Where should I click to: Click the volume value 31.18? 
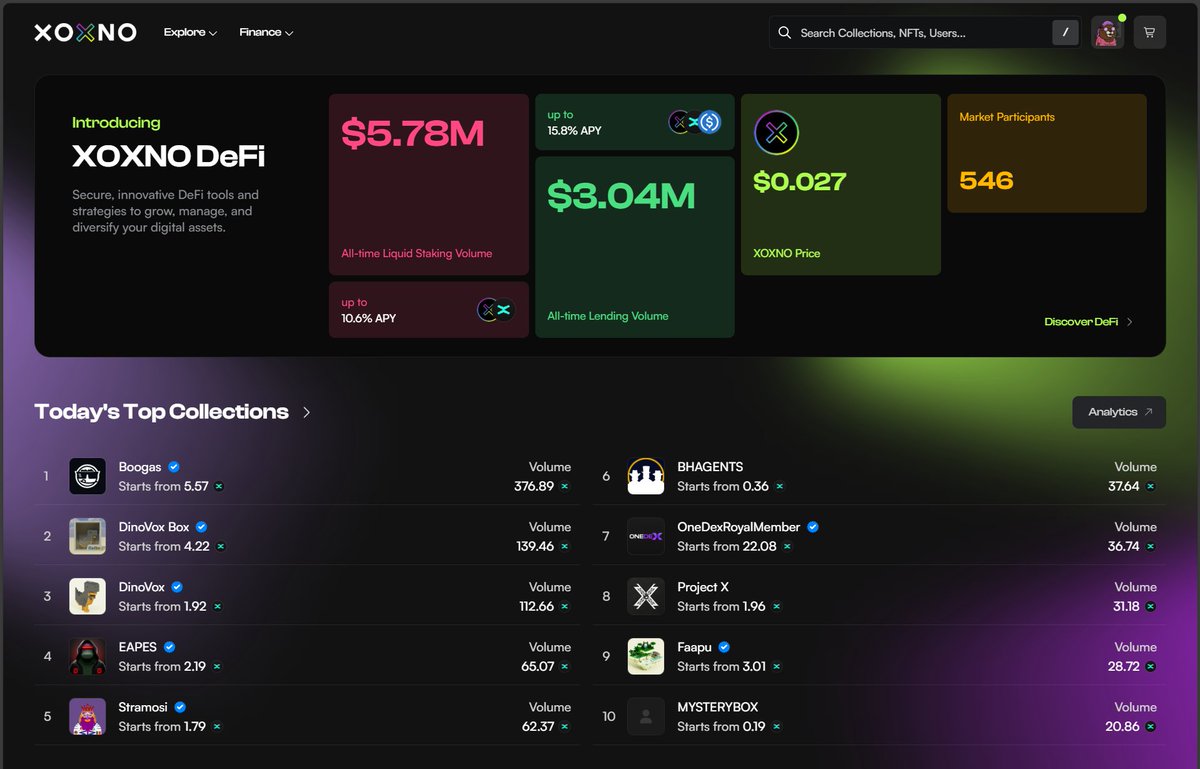(1126, 606)
